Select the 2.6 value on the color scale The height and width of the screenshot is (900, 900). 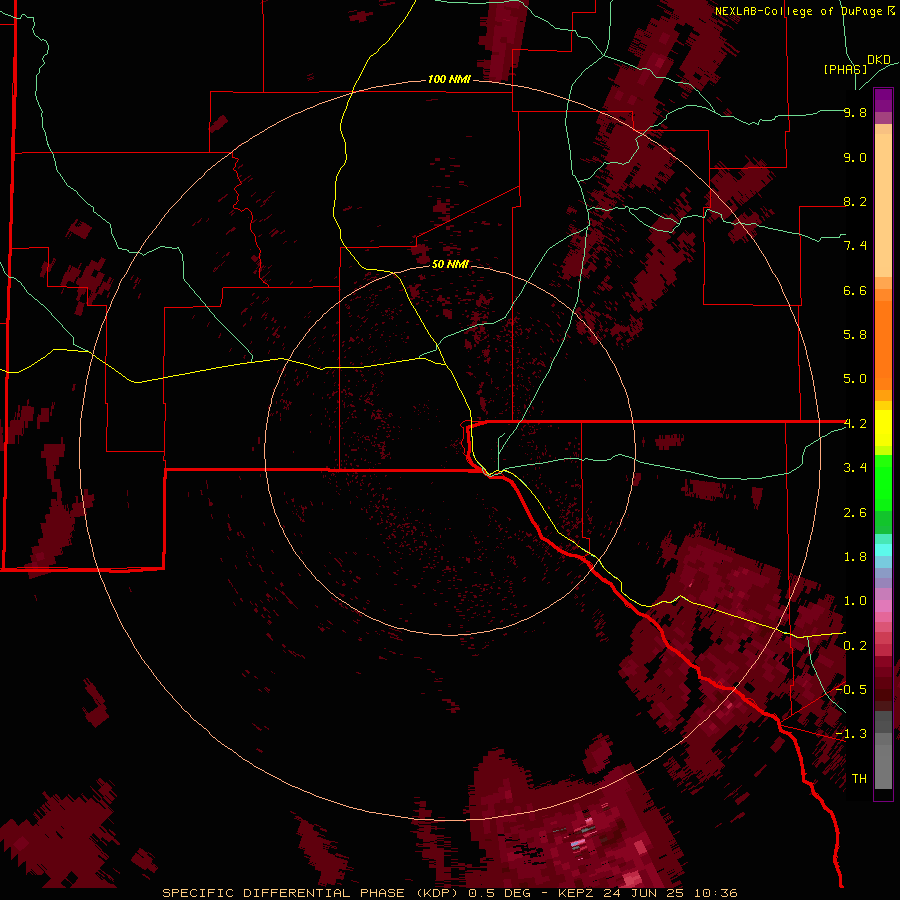tap(855, 513)
